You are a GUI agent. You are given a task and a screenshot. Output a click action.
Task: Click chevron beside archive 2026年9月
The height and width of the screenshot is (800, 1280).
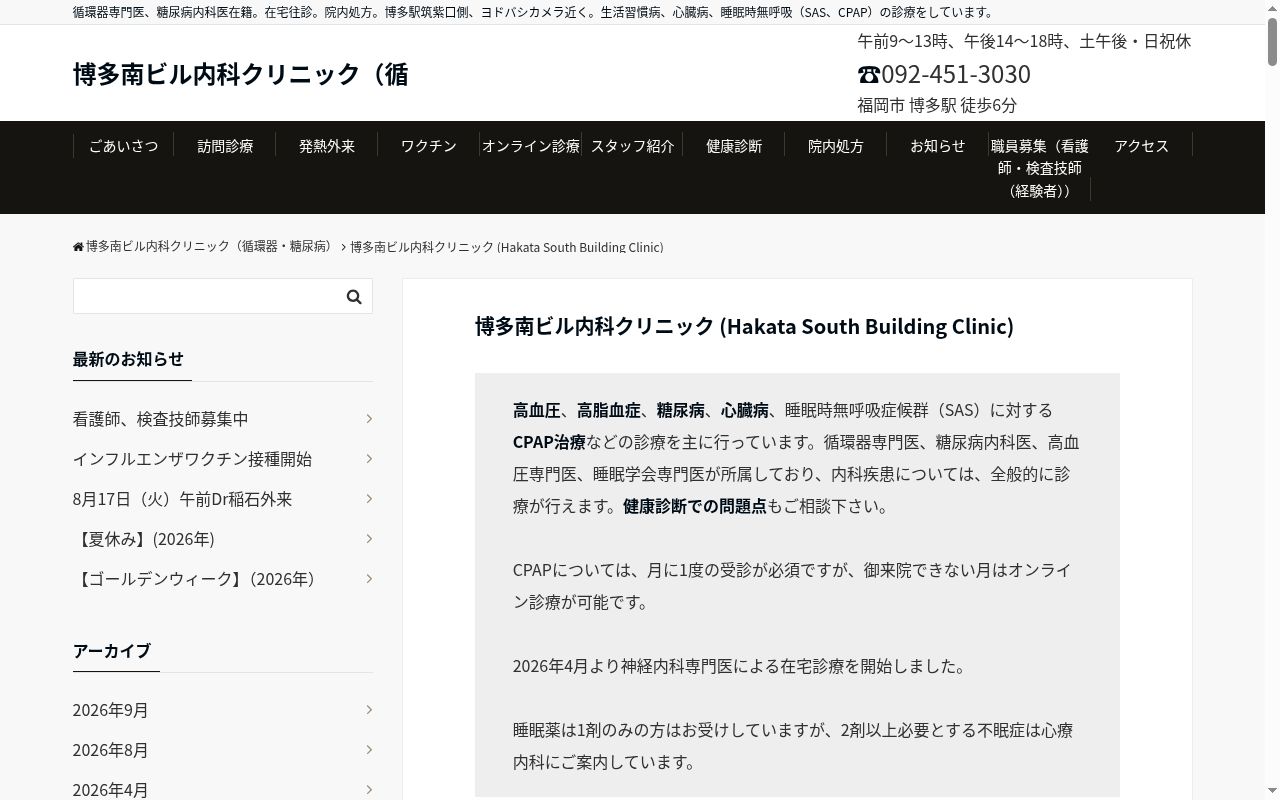click(369, 709)
